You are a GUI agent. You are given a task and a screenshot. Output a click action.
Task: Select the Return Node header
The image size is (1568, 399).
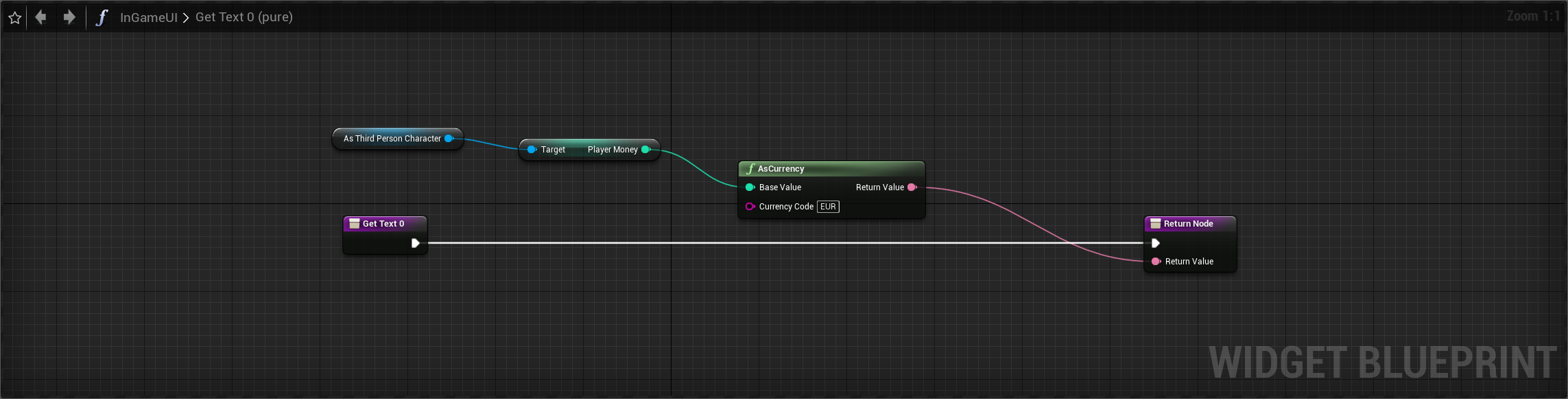[1189, 224]
